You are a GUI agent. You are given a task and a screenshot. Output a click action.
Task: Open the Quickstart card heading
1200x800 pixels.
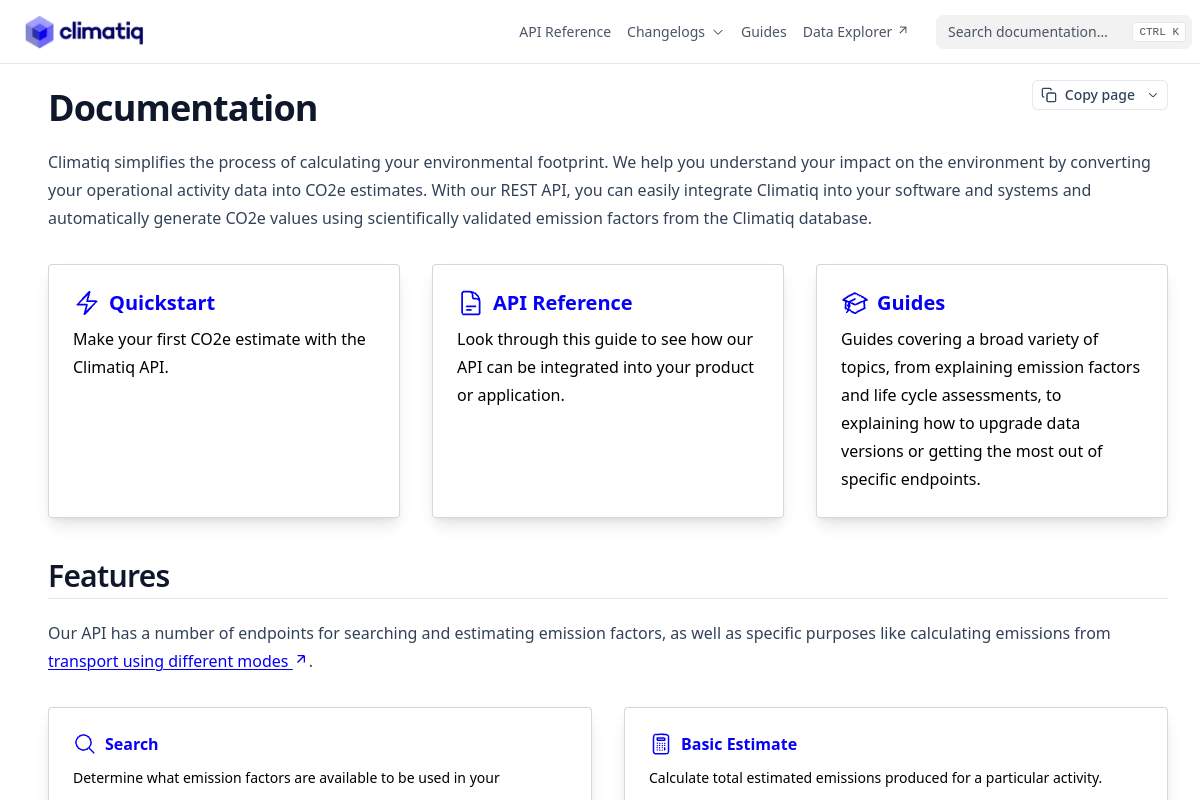click(162, 303)
